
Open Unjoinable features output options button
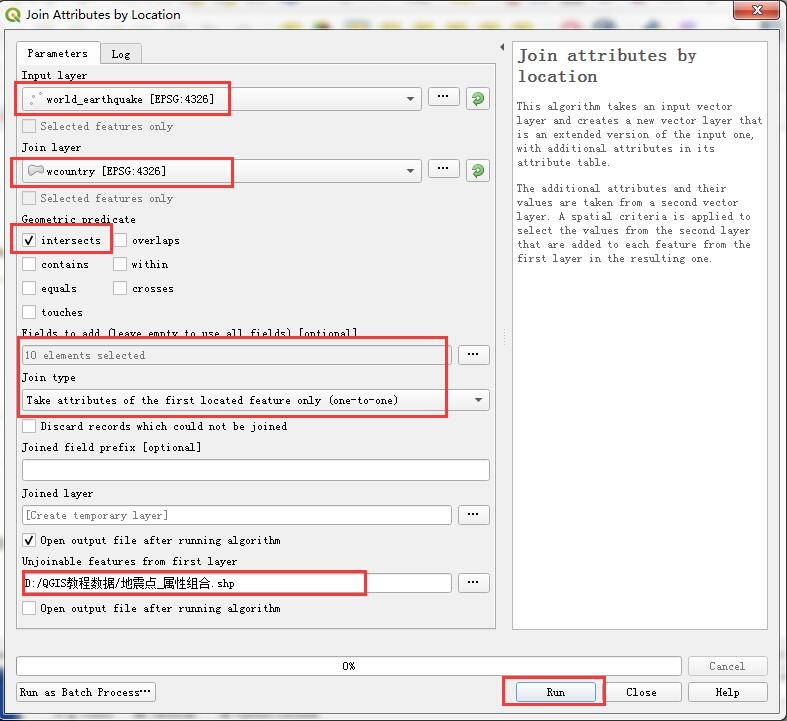click(473, 583)
